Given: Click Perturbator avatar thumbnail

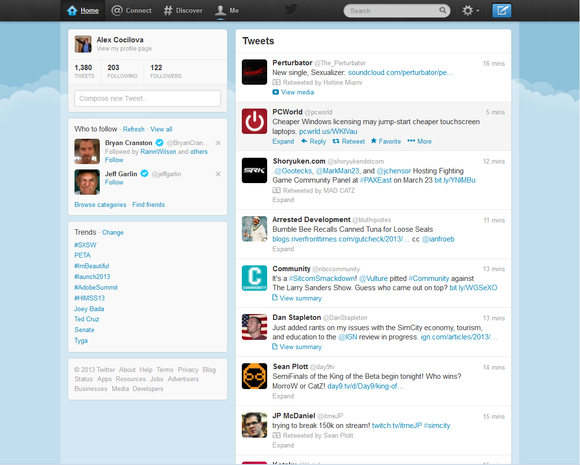Looking at the screenshot, I should (x=254, y=72).
